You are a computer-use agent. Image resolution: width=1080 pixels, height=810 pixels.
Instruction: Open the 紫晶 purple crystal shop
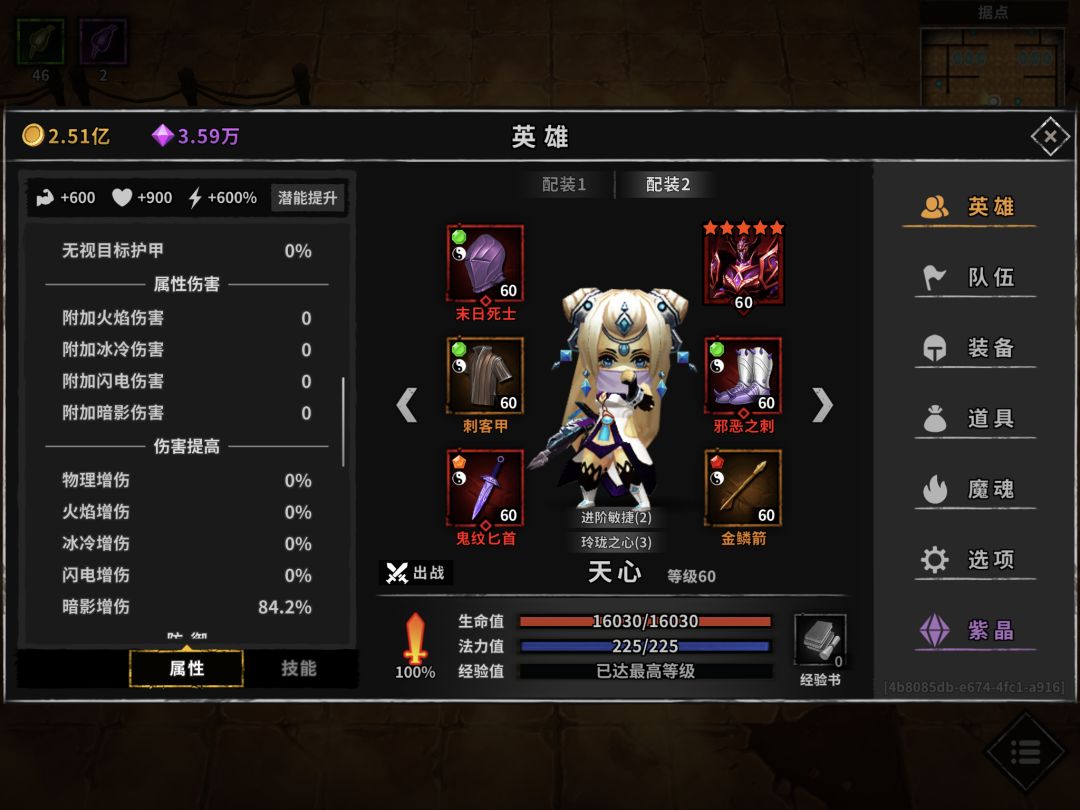coord(975,630)
